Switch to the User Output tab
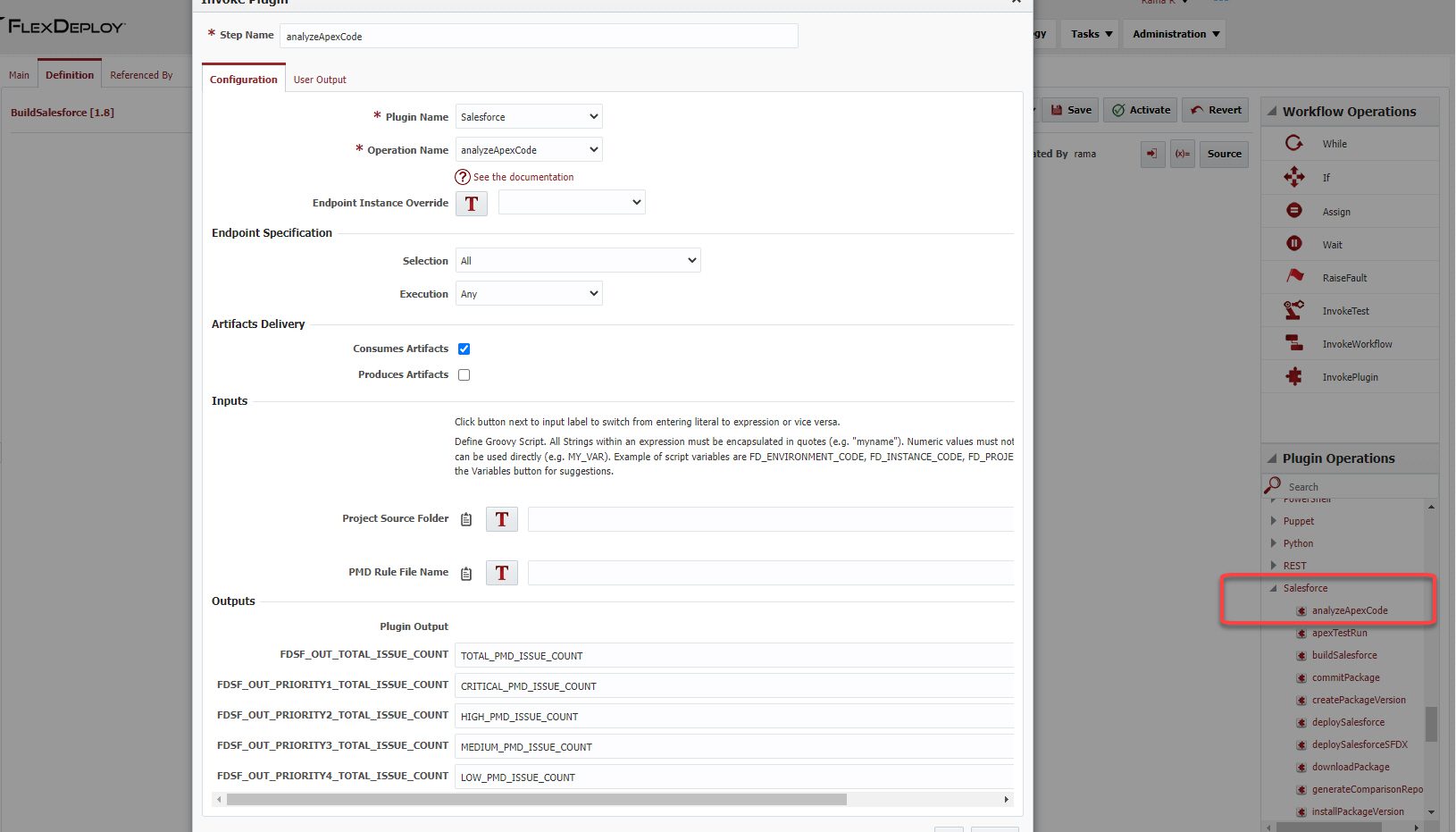1456x832 pixels. (x=320, y=80)
